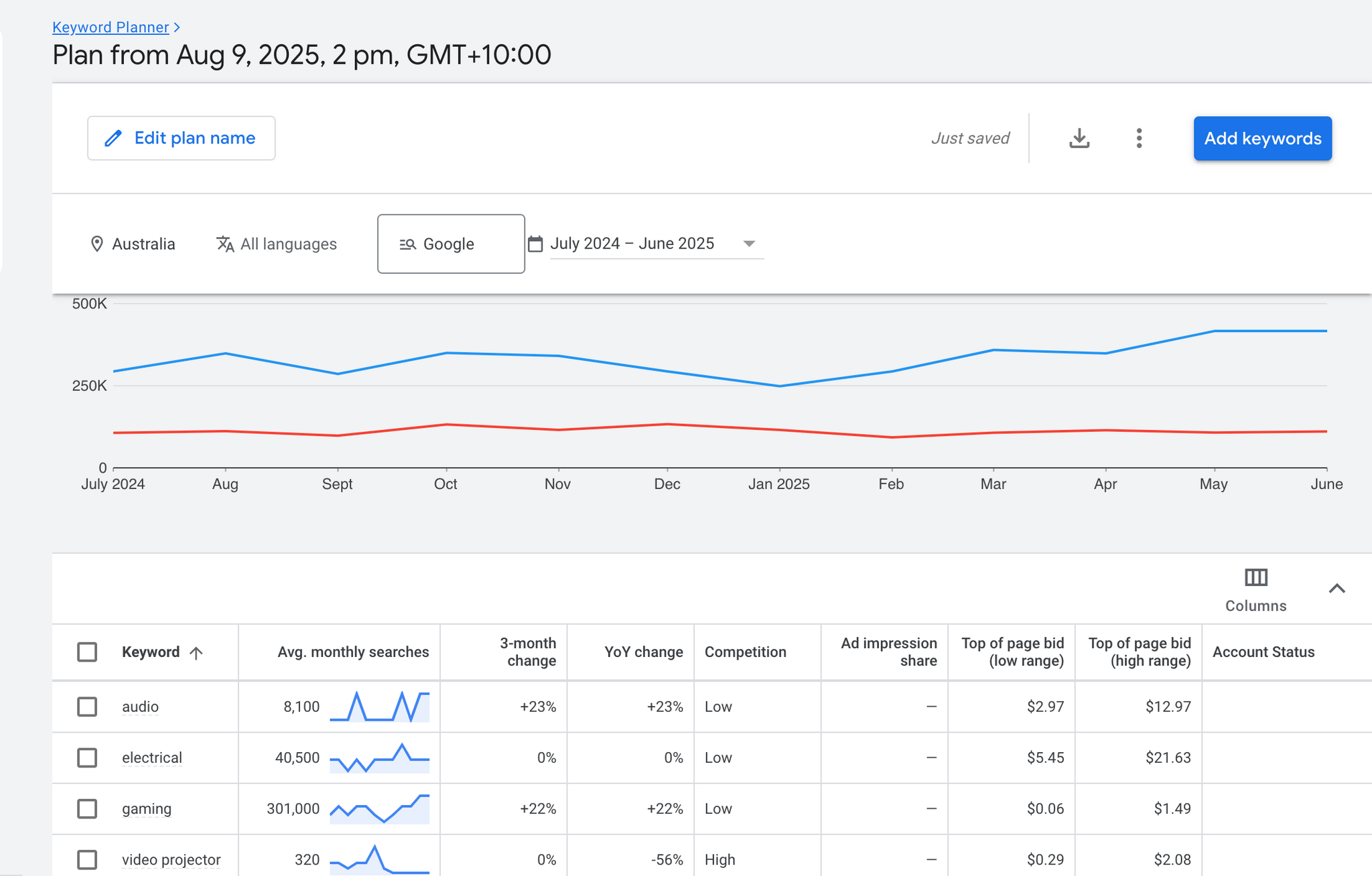Screen dimensions: 1372x876
Task: Open the July 2024 – June 2025 dropdown
Action: click(749, 244)
